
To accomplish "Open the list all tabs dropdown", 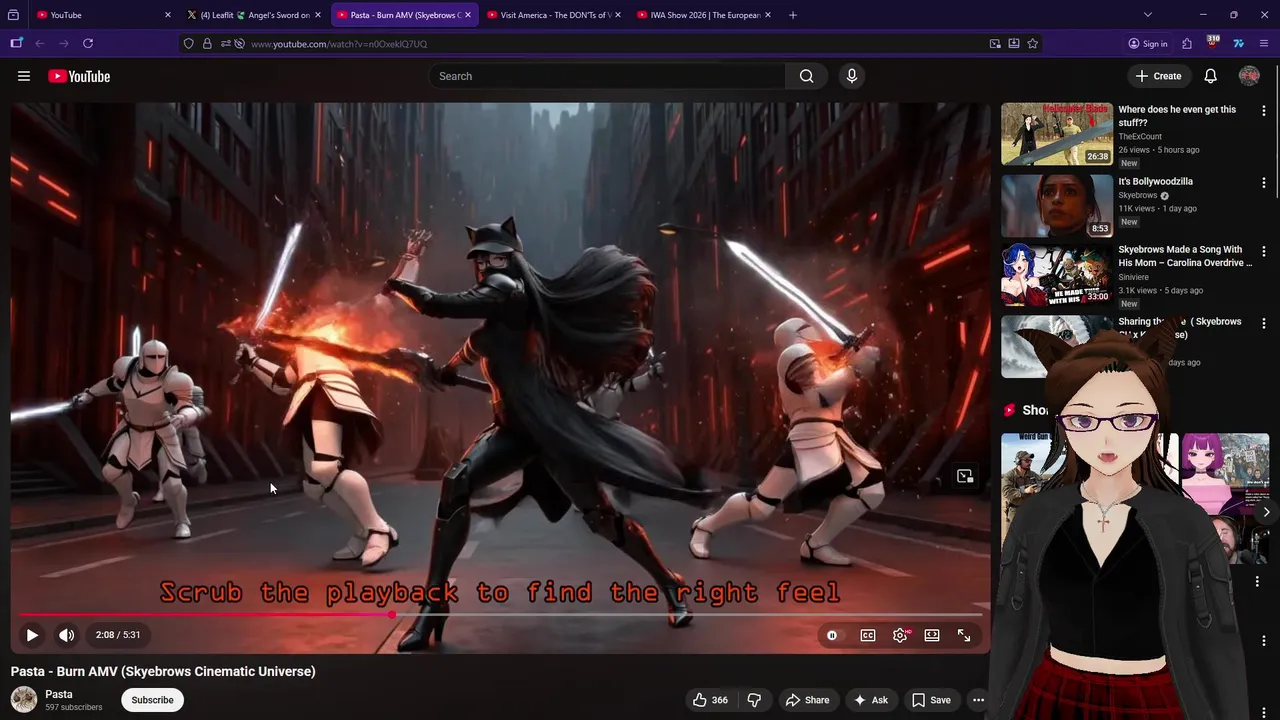I will (x=1148, y=15).
